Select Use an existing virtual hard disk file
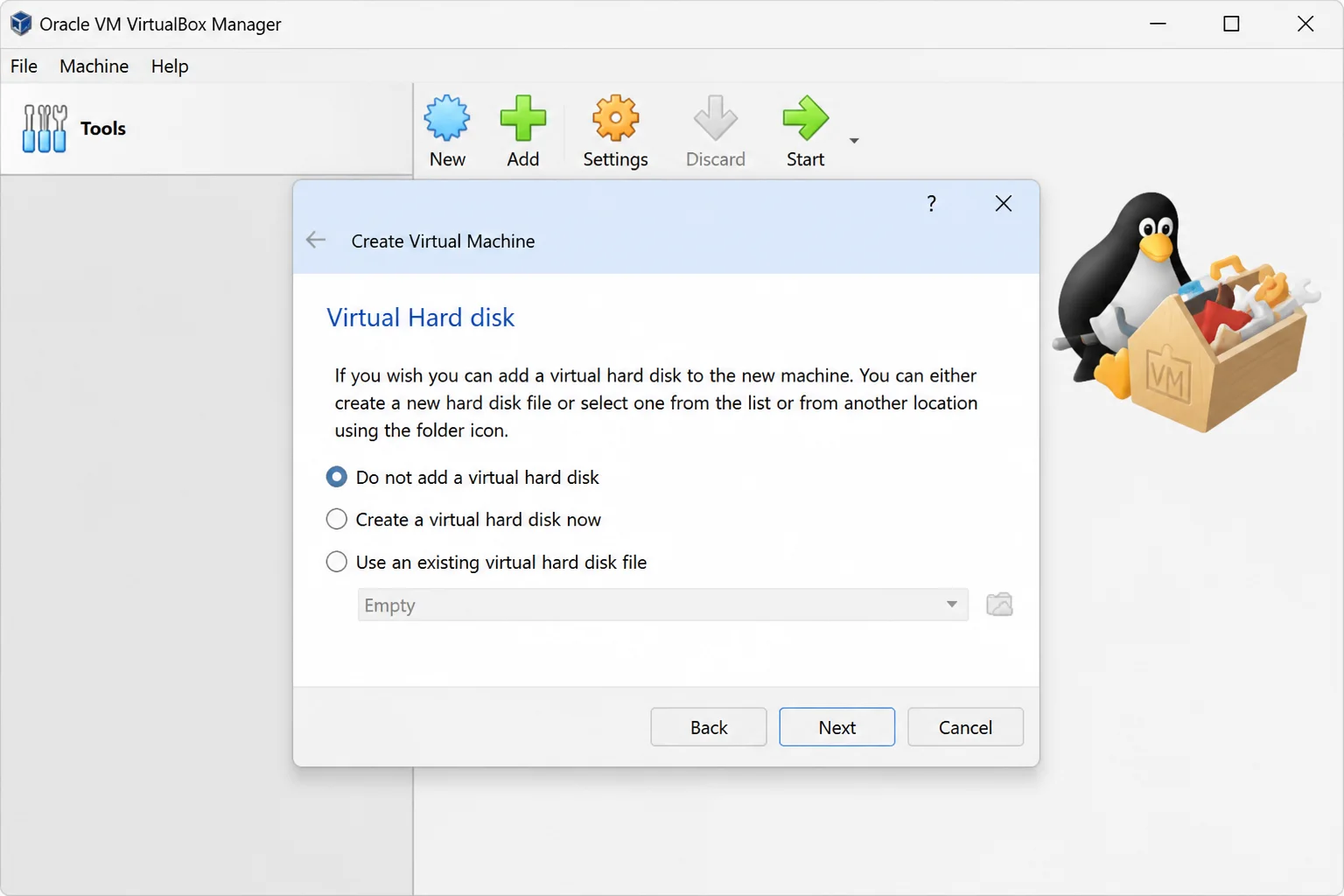The image size is (1344, 896). coord(486,563)
